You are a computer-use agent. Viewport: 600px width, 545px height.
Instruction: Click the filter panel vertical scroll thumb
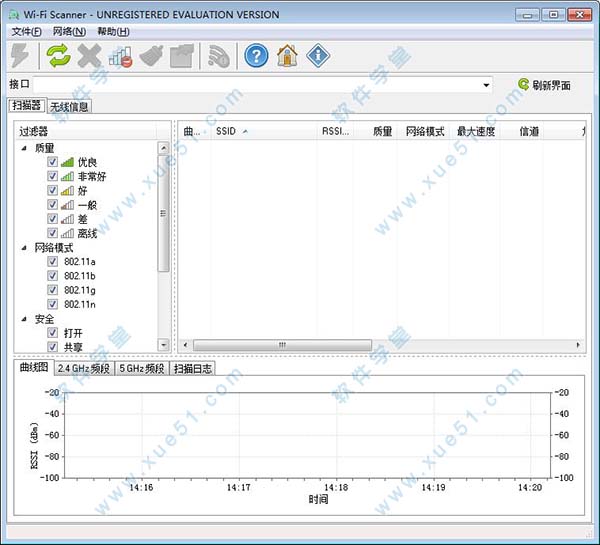(164, 213)
